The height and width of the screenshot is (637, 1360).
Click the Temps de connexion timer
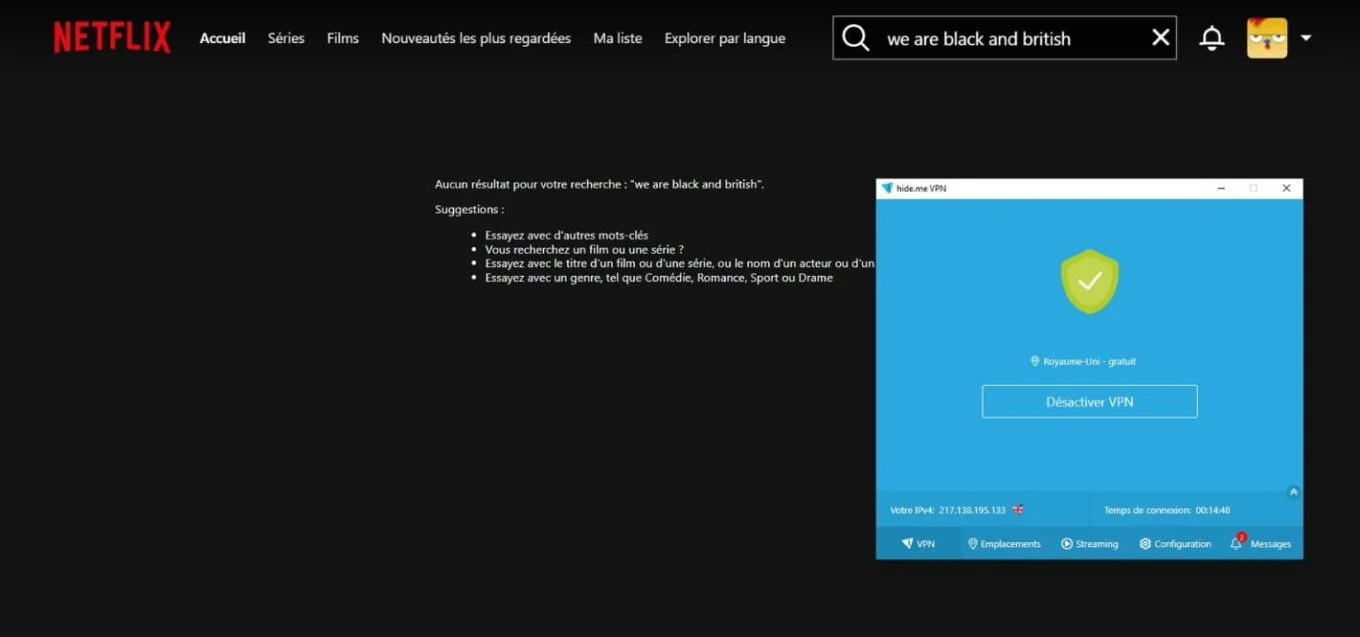tap(1167, 510)
